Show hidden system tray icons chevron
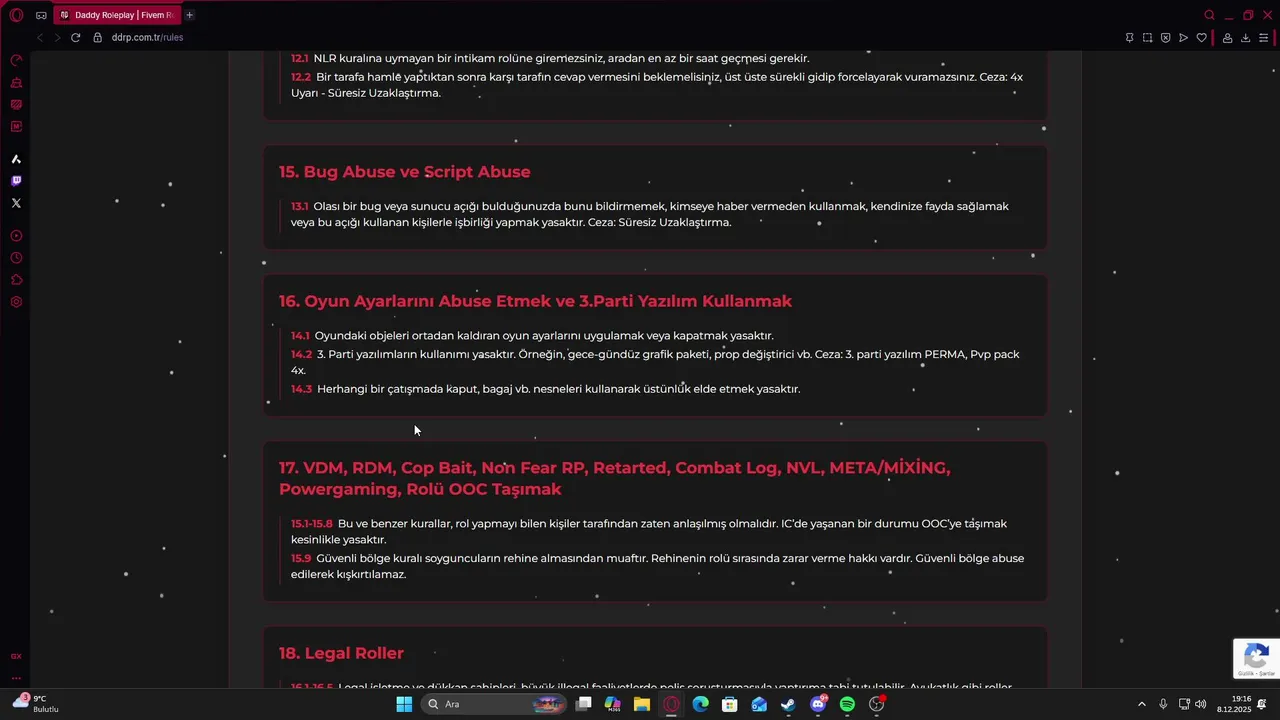 pyautogui.click(x=1142, y=704)
